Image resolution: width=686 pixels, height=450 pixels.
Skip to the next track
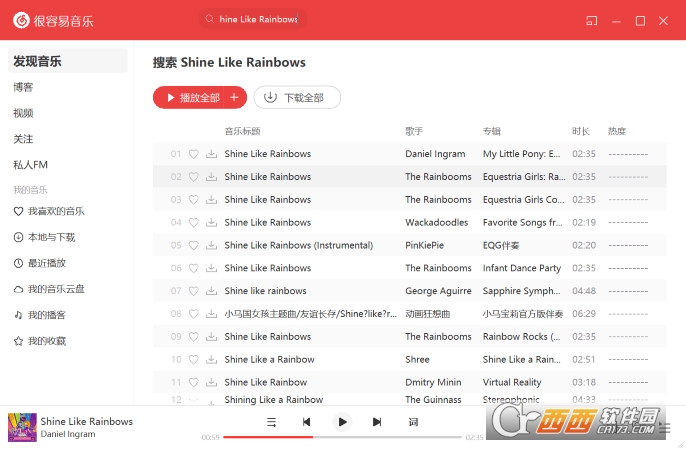[377, 422]
